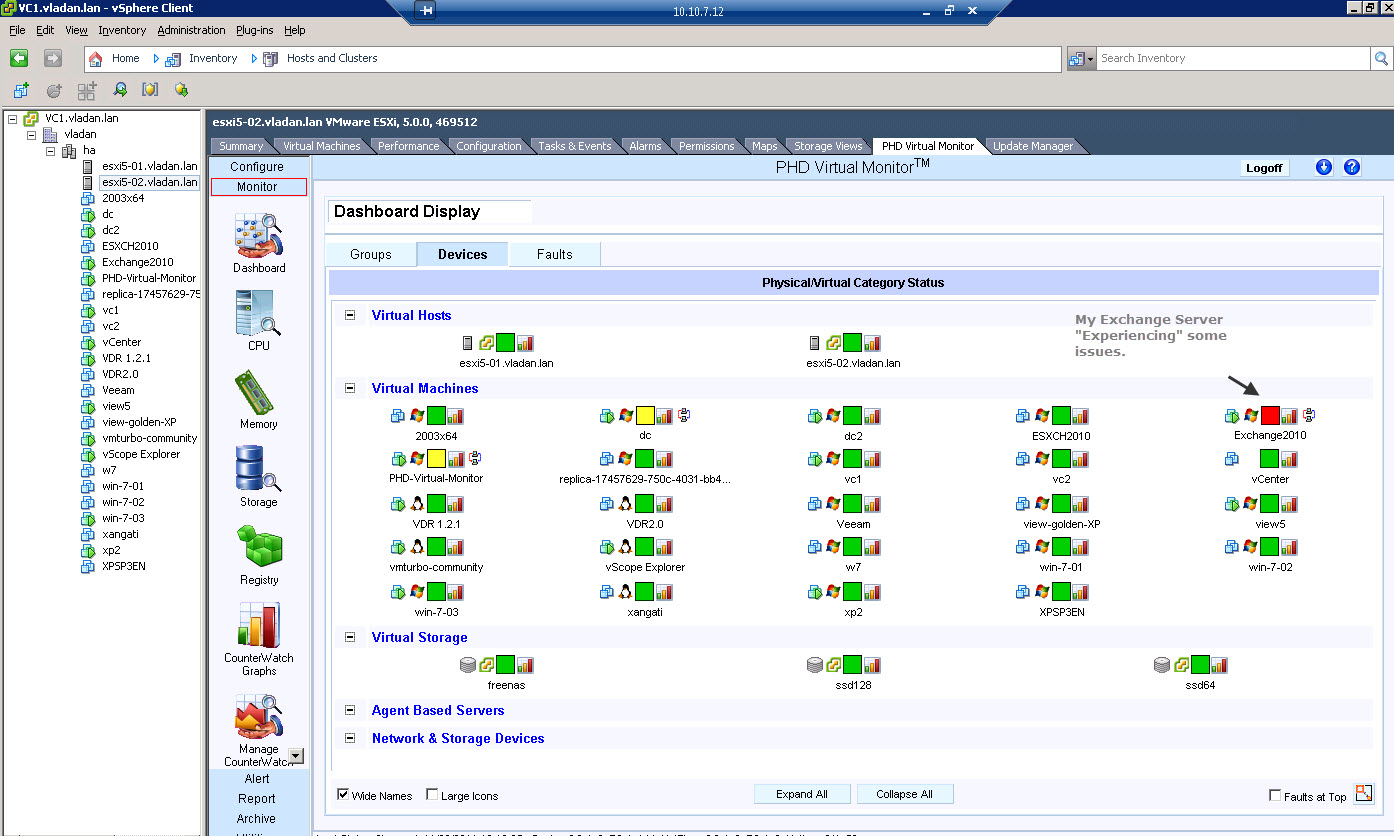Collapse the Virtual Machines category

tap(350, 388)
